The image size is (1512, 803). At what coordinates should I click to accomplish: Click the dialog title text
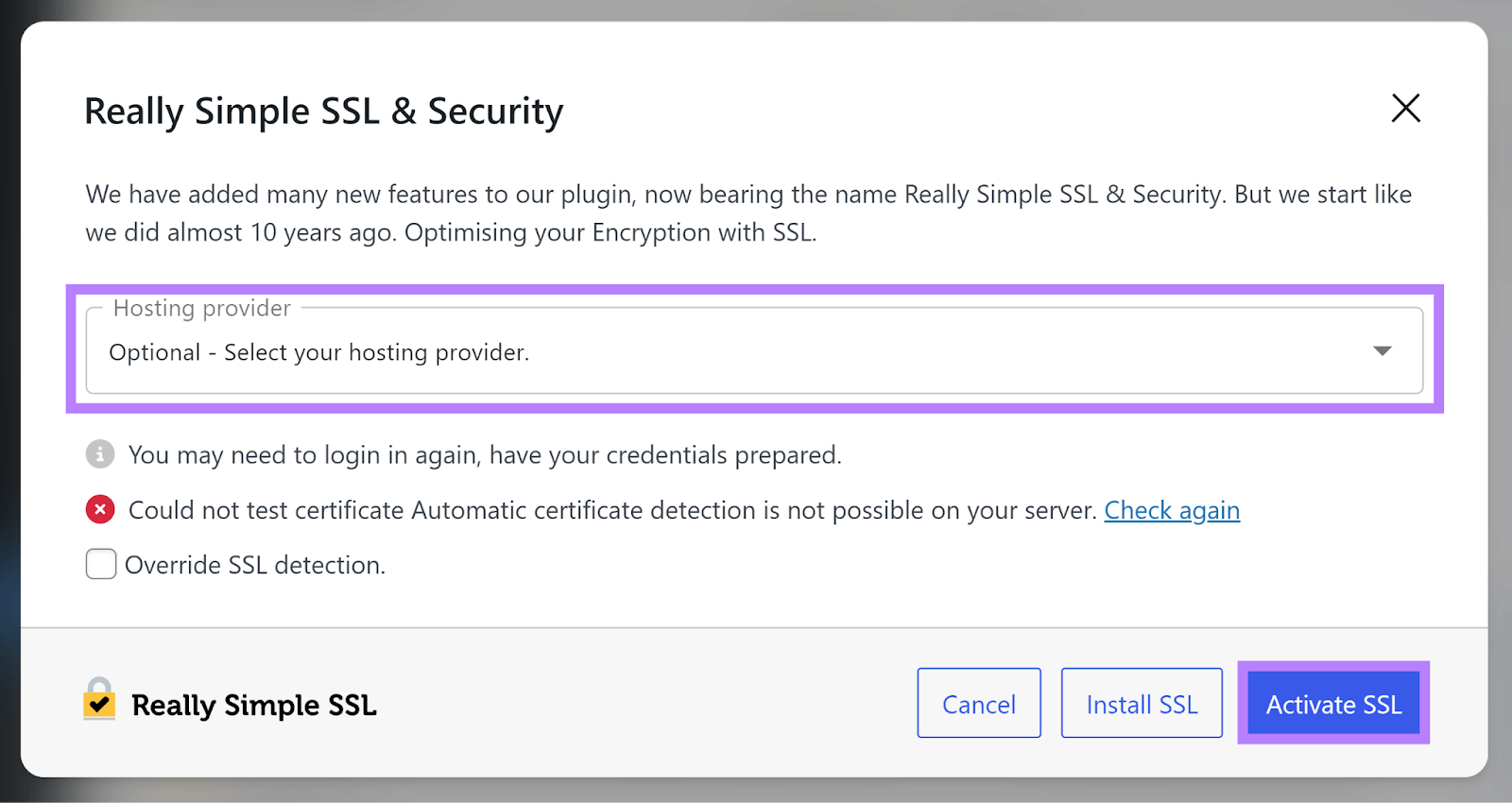323,111
